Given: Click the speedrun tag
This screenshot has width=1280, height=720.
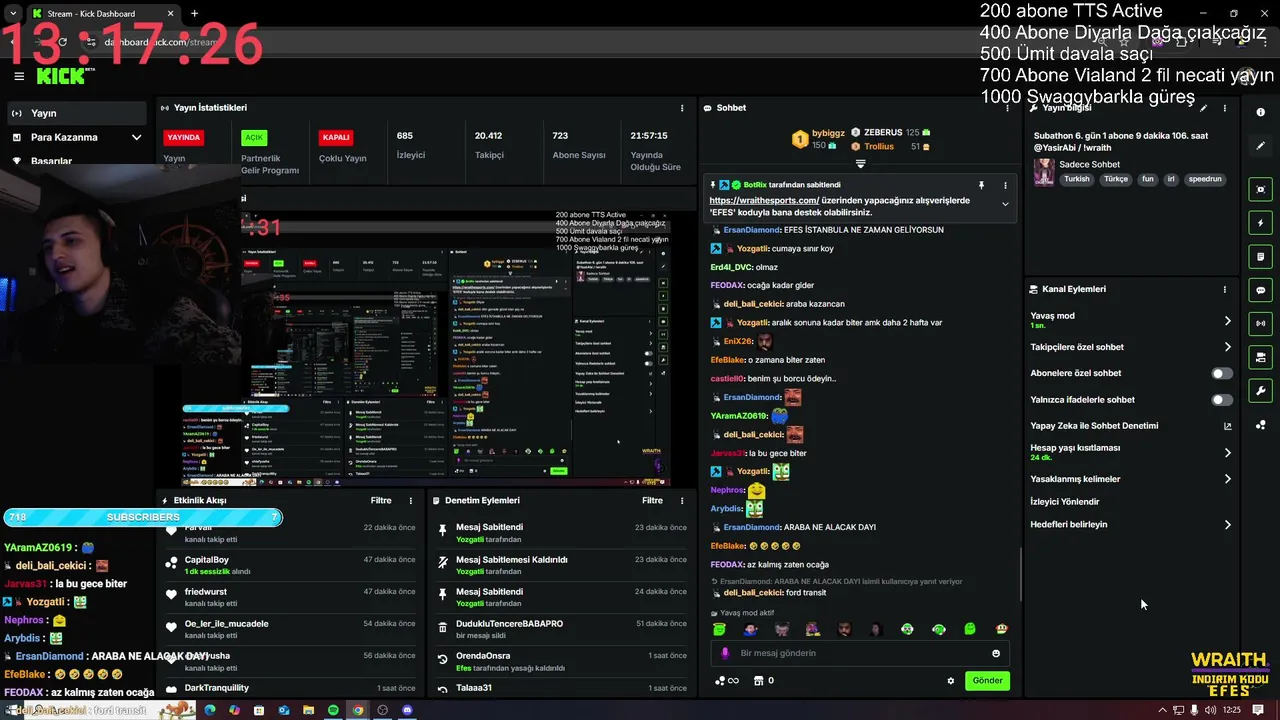Looking at the screenshot, I should [x=1205, y=179].
